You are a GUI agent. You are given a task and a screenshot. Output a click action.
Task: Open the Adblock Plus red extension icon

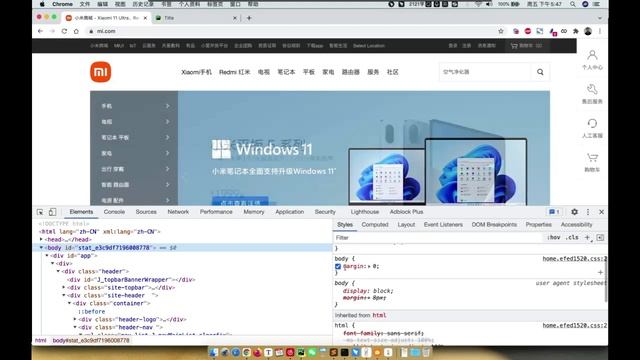pos(528,31)
